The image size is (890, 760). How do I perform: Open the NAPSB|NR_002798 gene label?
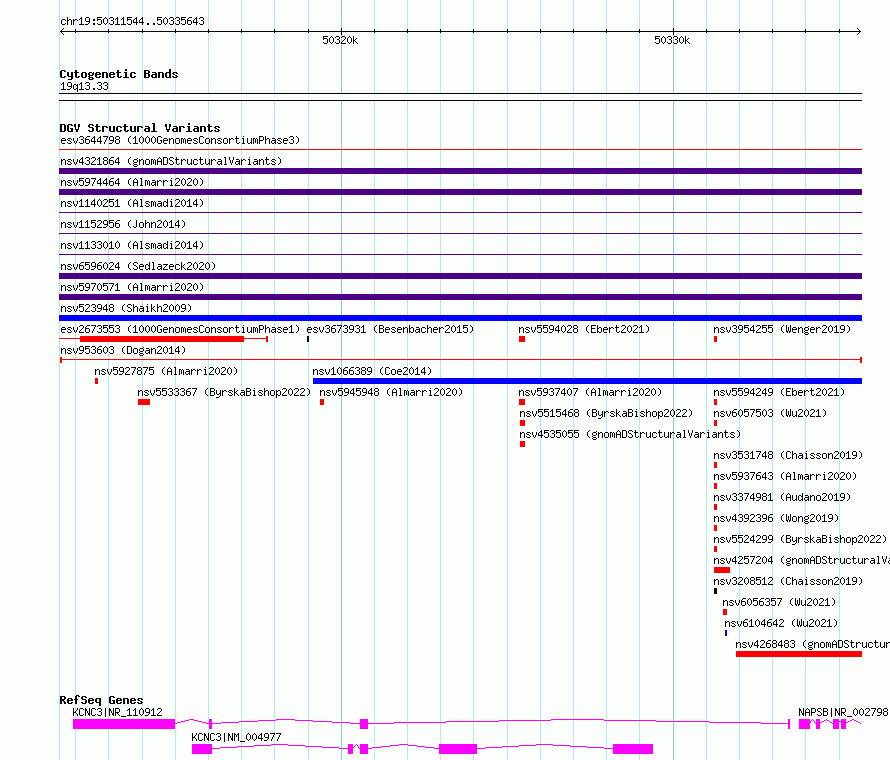(842, 712)
